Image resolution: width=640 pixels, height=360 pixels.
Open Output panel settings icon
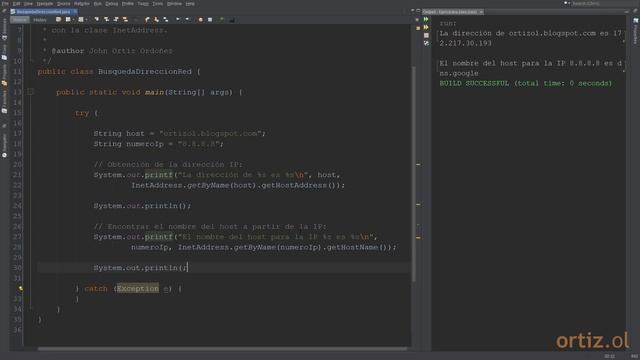click(x=426, y=43)
